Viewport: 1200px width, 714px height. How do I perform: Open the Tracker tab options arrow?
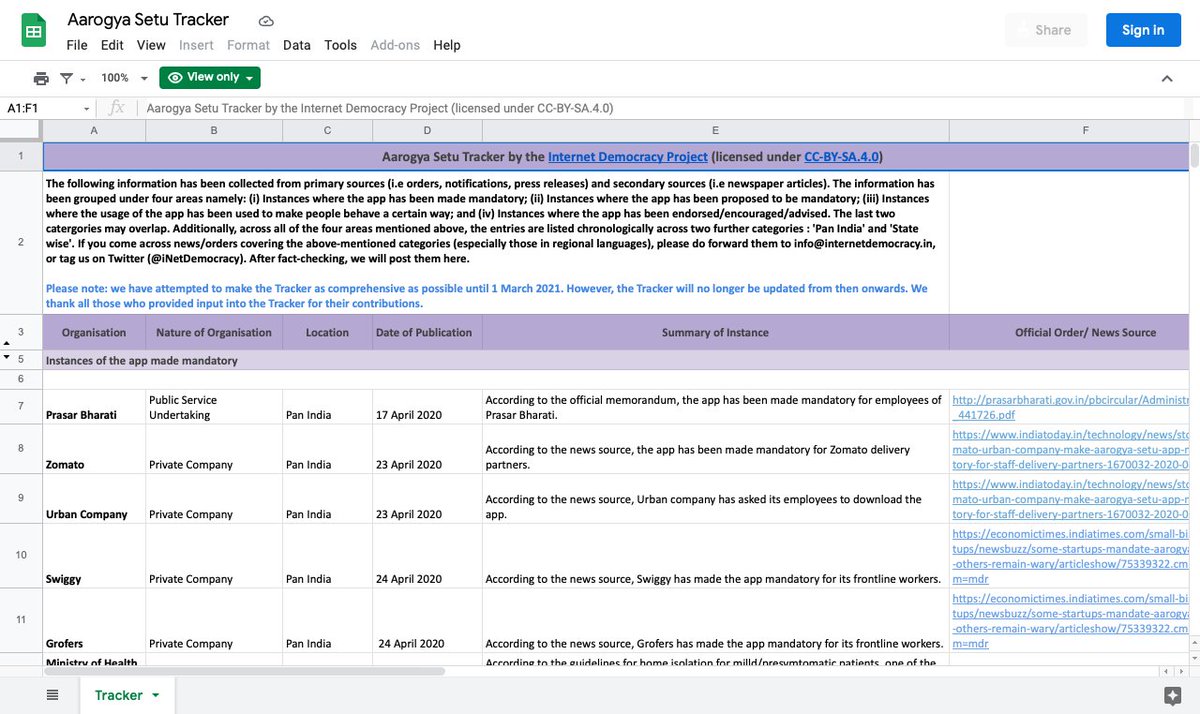pos(155,695)
